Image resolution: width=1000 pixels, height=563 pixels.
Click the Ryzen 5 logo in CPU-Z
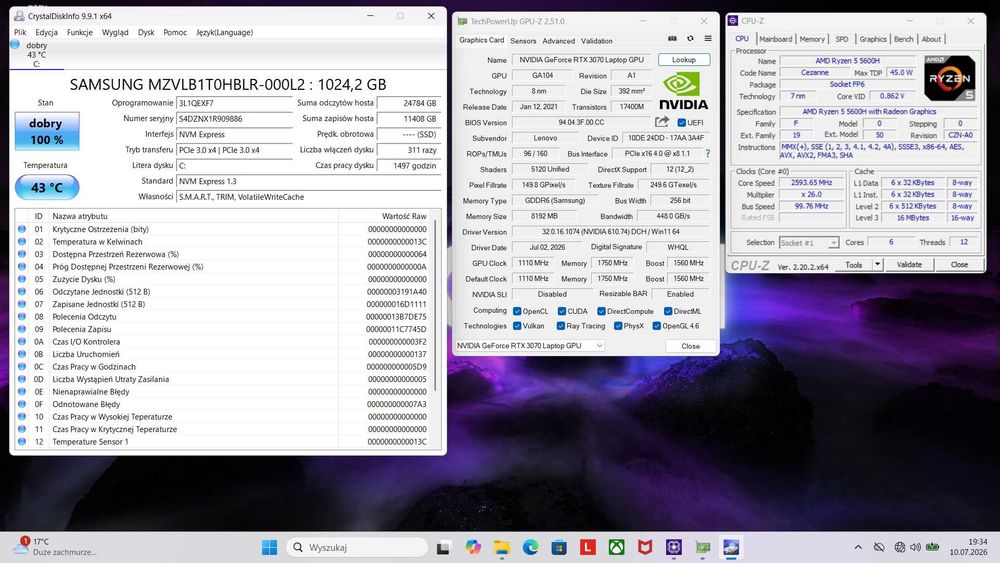pyautogui.click(x=950, y=78)
